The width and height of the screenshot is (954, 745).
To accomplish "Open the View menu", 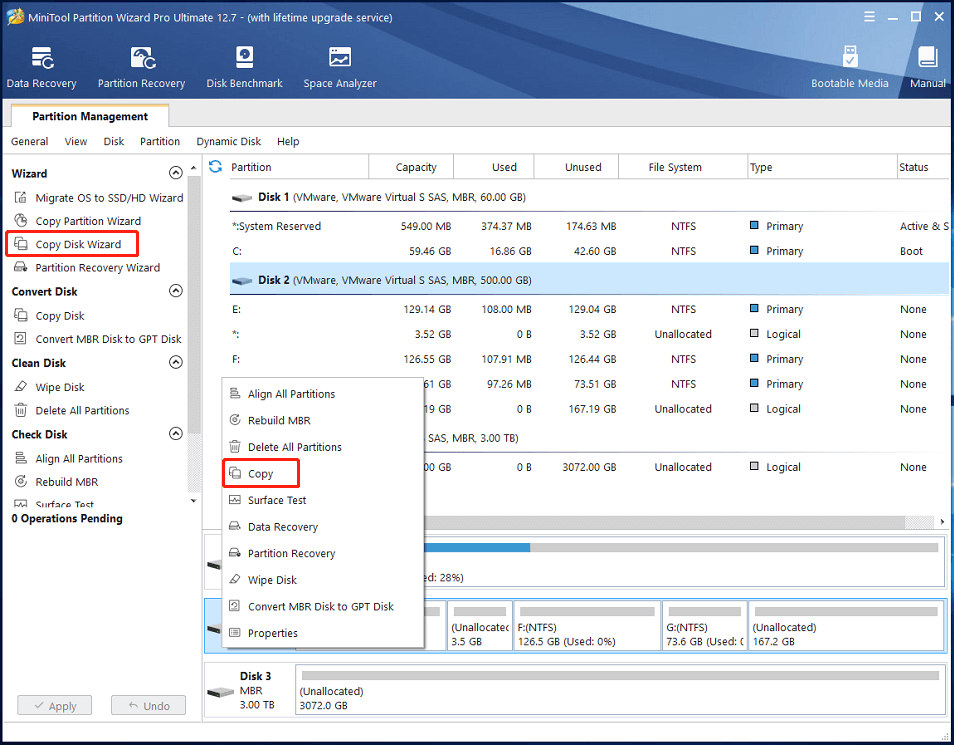I will [75, 141].
